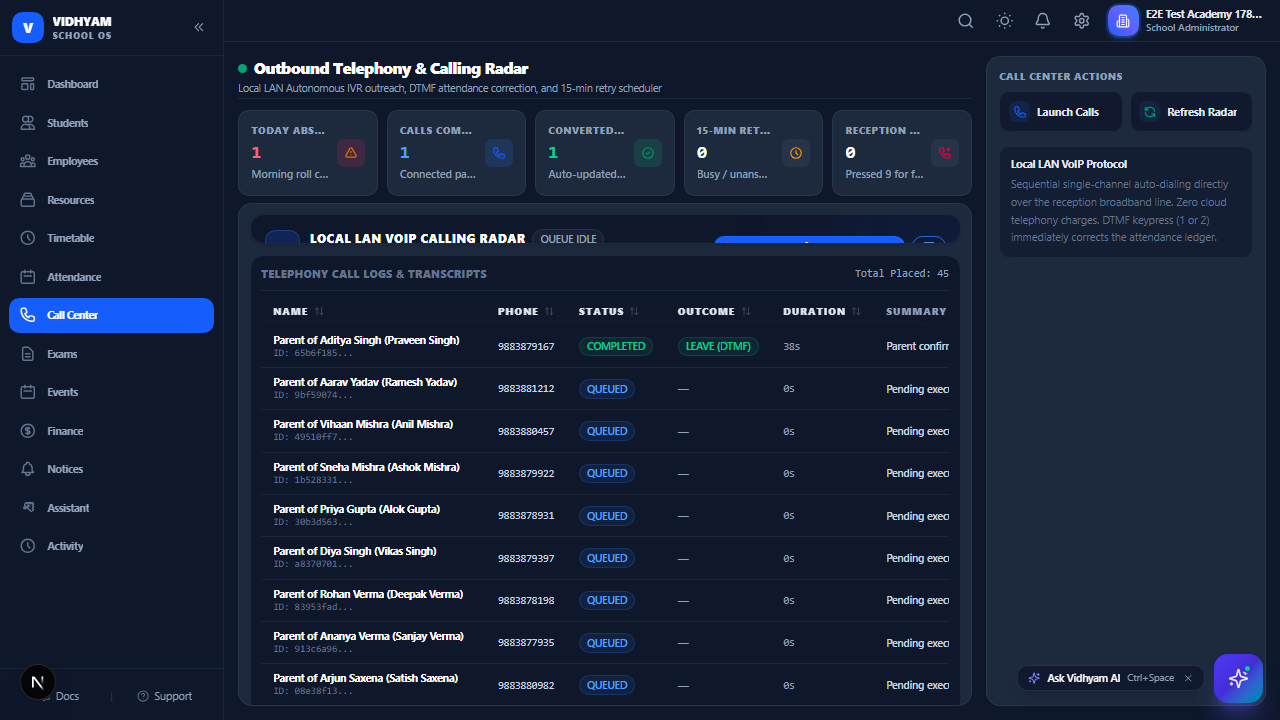1280x720 pixels.
Task: Open the Students section
Action: [x=111, y=123]
